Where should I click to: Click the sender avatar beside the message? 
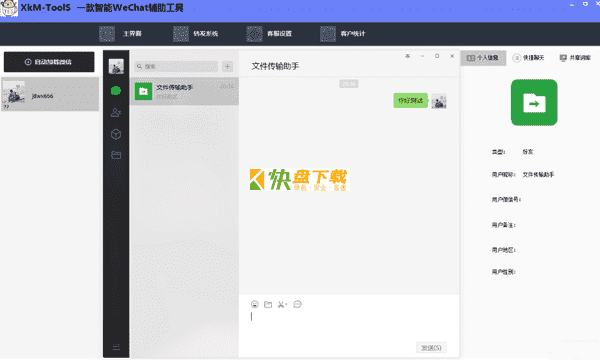pyautogui.click(x=439, y=101)
